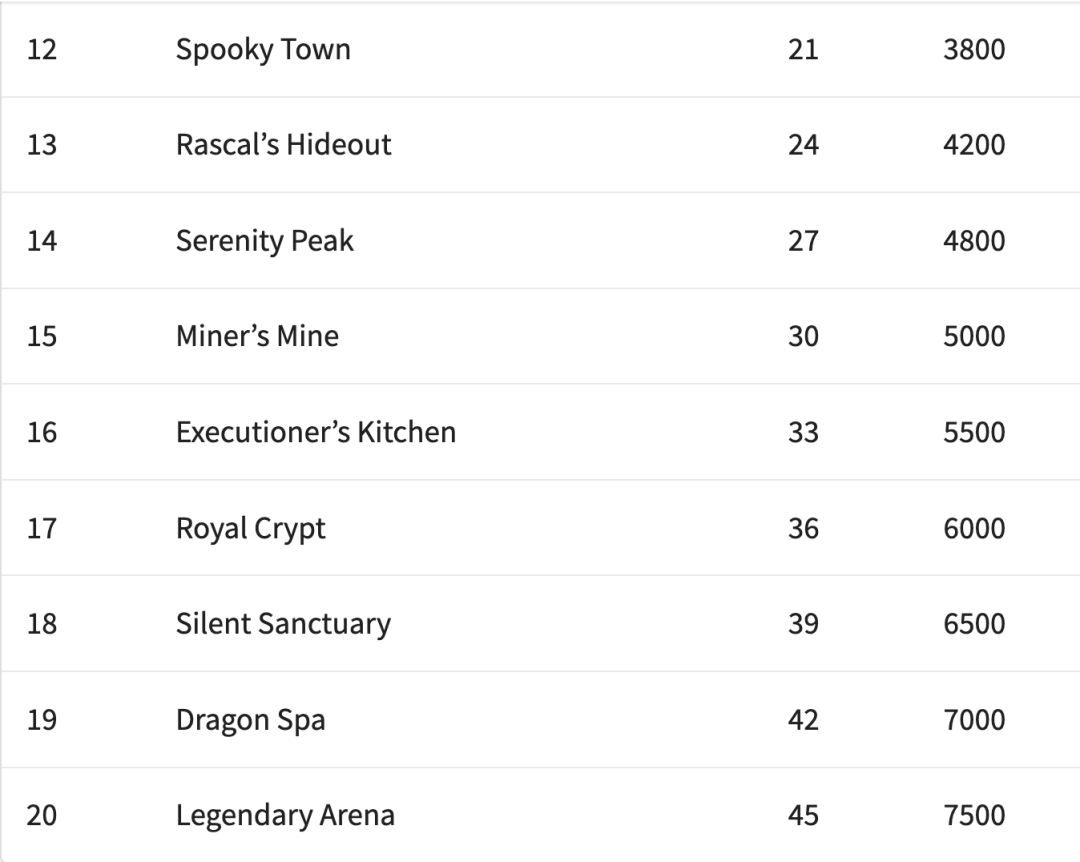The width and height of the screenshot is (1080, 862).
Task: Click the number 42 for Dragon Spa
Action: coord(802,720)
